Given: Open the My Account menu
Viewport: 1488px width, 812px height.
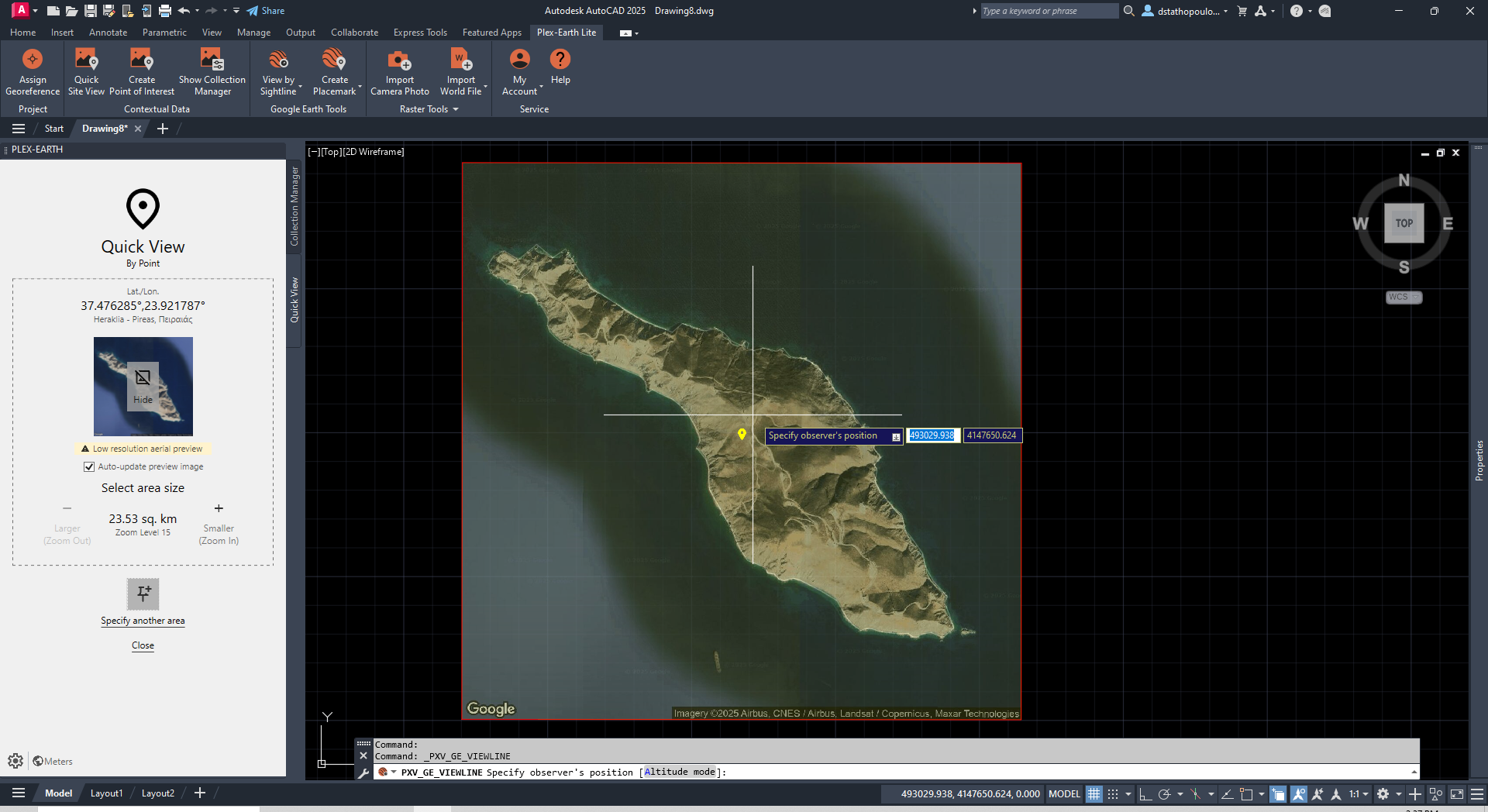Looking at the screenshot, I should pyautogui.click(x=520, y=72).
